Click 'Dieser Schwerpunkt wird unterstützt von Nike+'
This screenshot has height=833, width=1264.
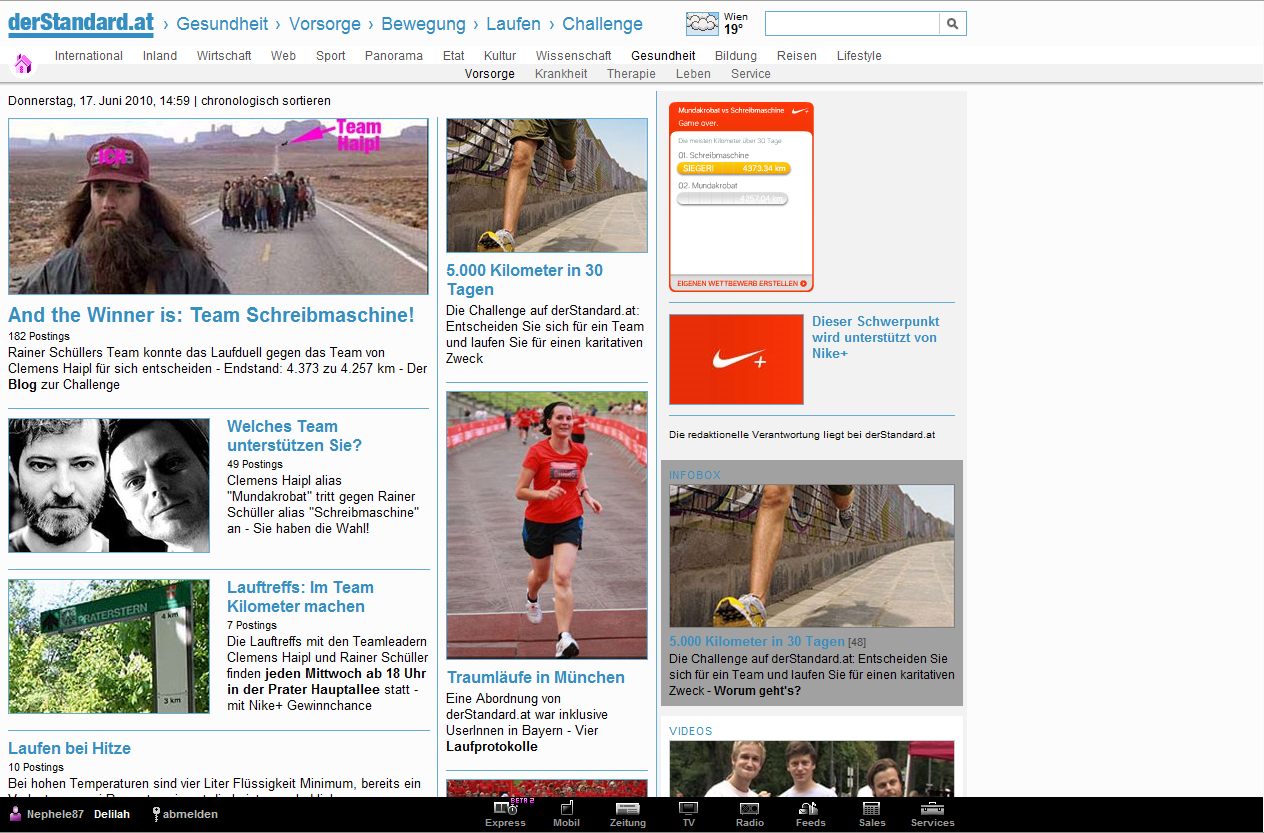(x=875, y=337)
